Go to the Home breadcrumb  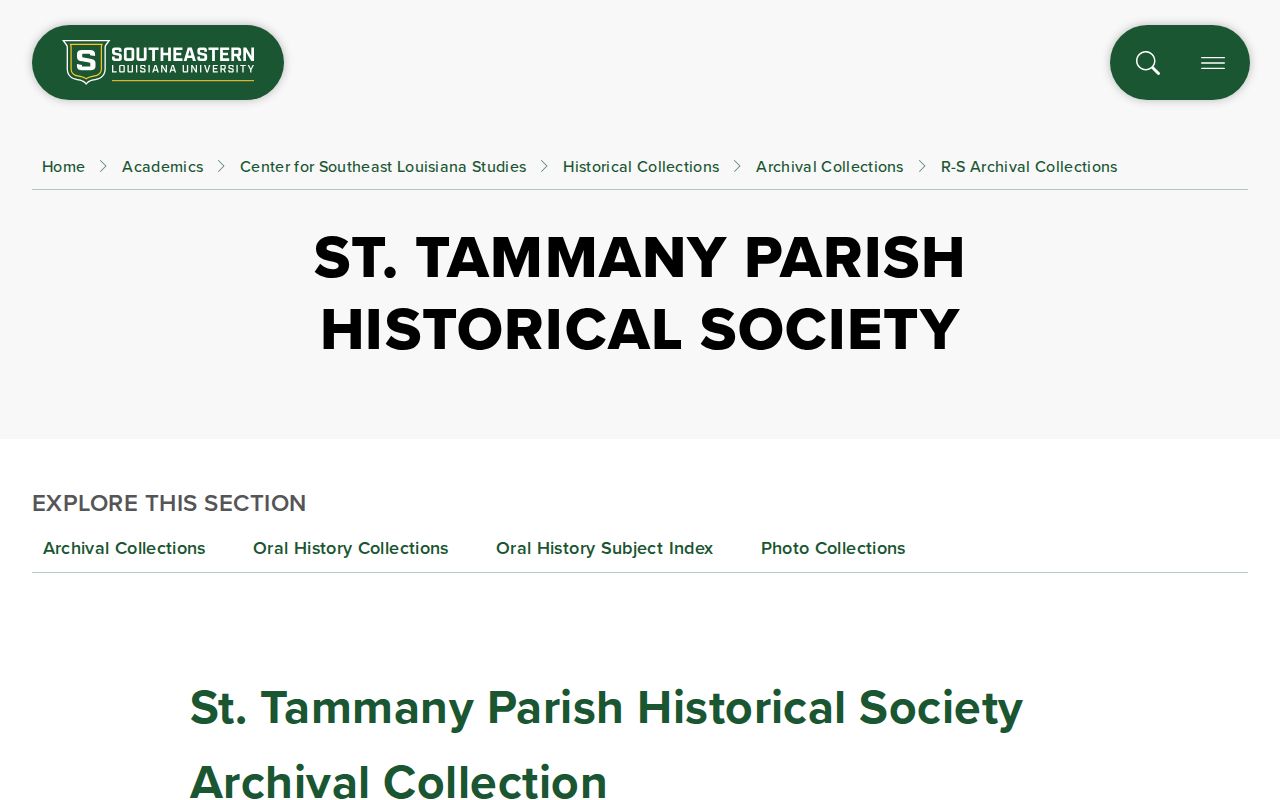tap(63, 167)
